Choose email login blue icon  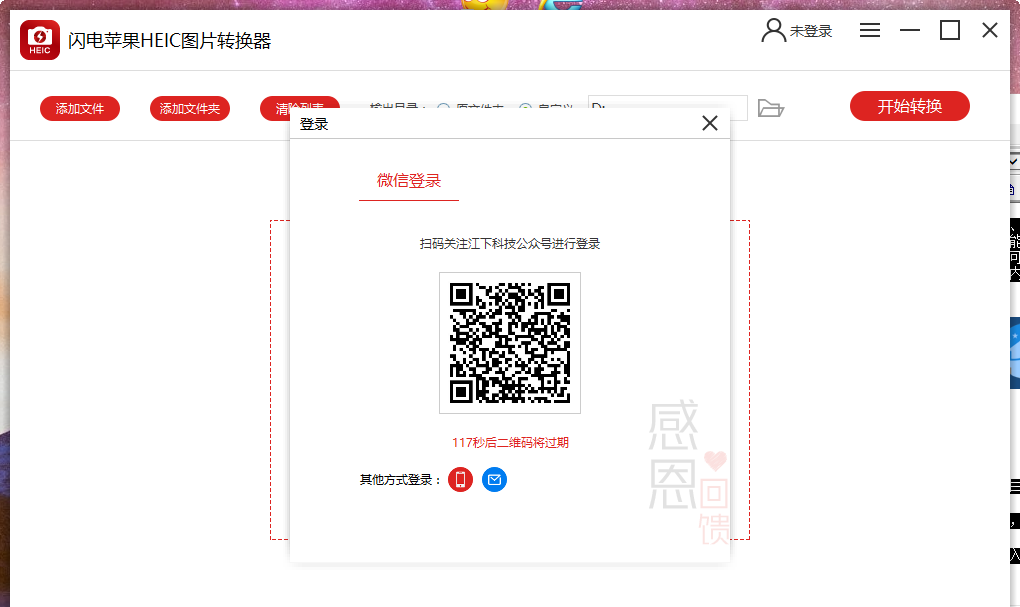pyautogui.click(x=494, y=480)
